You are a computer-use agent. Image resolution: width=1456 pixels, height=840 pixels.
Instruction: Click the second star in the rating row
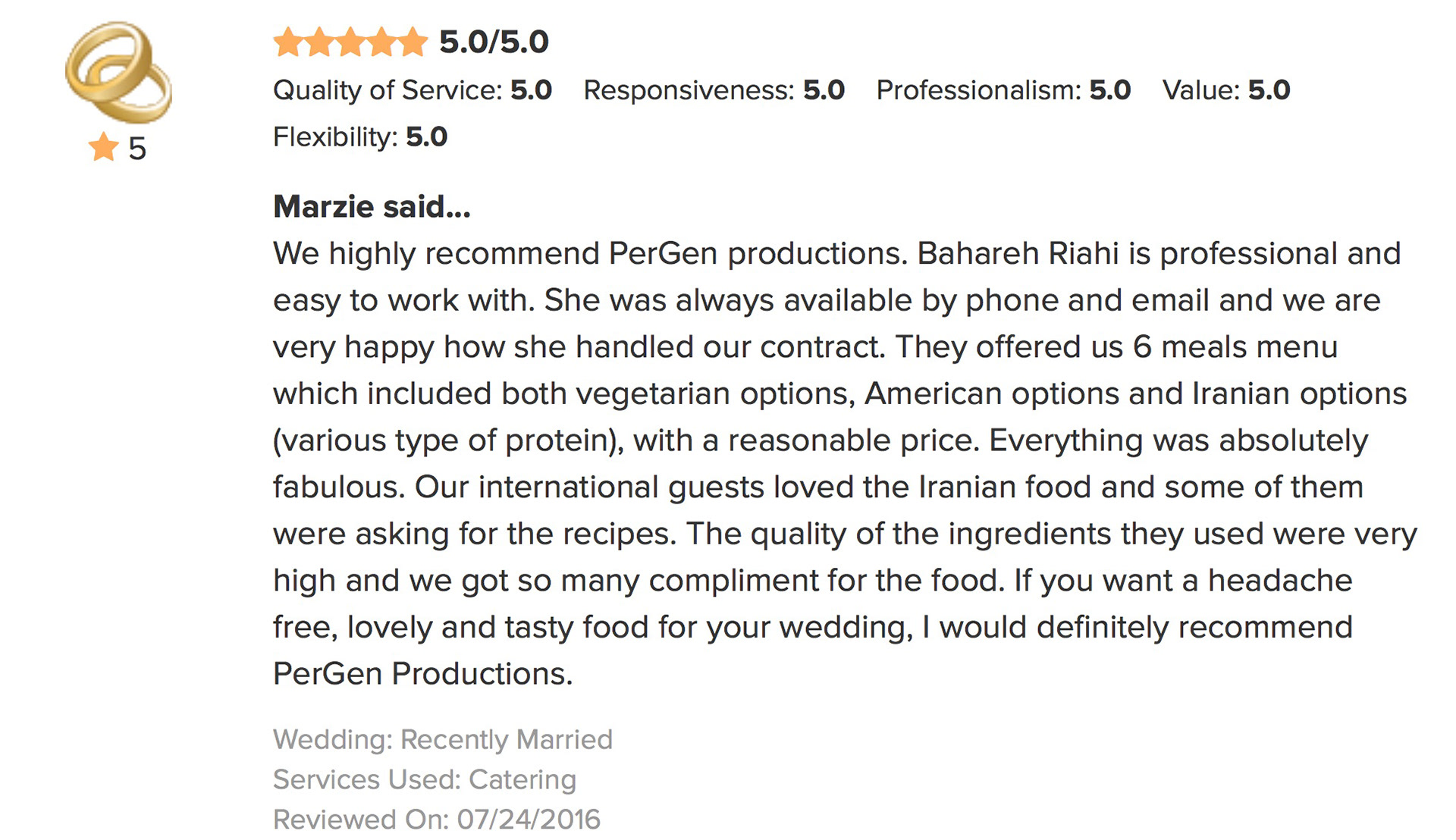point(320,42)
